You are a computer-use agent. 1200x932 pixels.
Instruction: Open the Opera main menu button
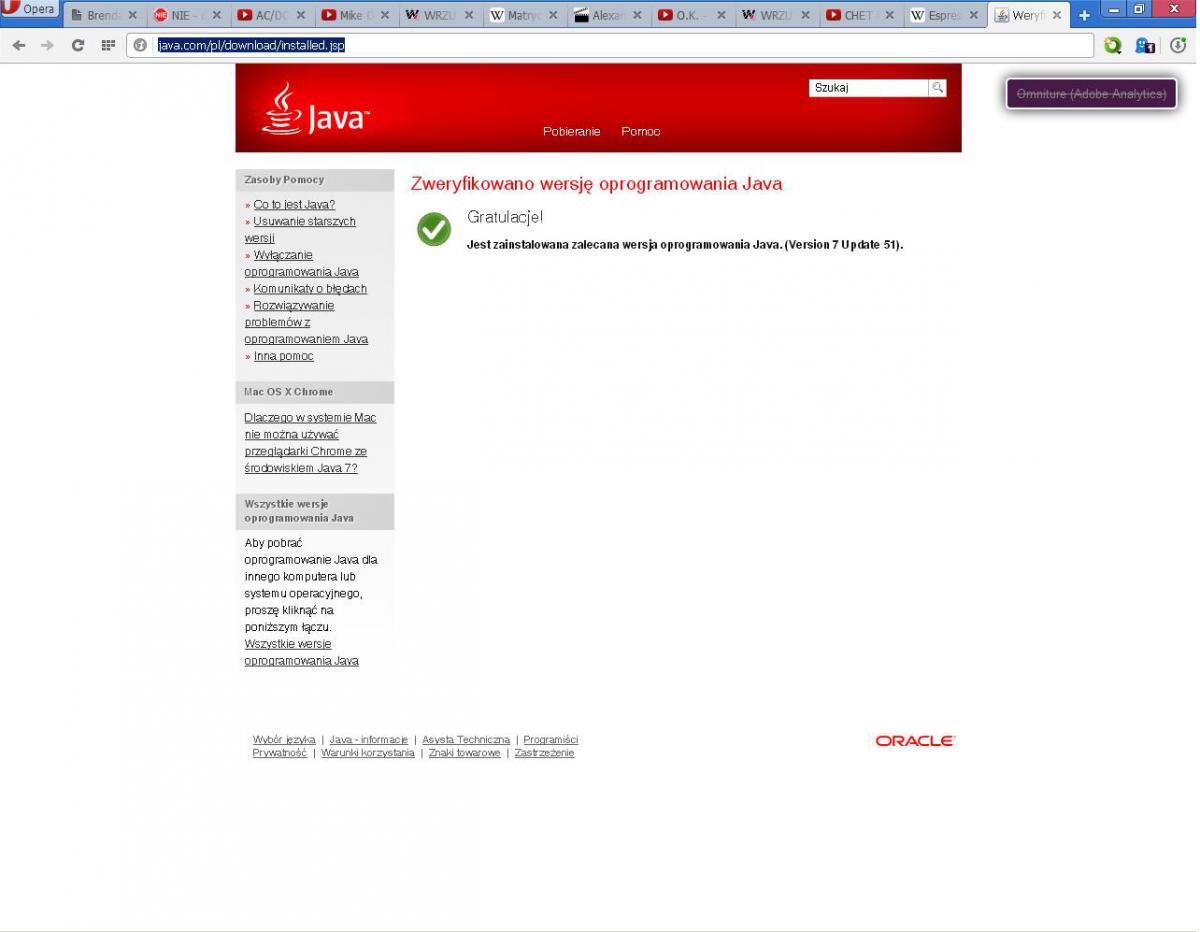(30, 10)
